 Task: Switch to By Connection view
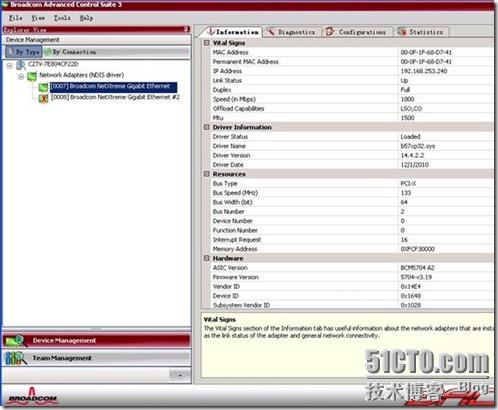70,52
